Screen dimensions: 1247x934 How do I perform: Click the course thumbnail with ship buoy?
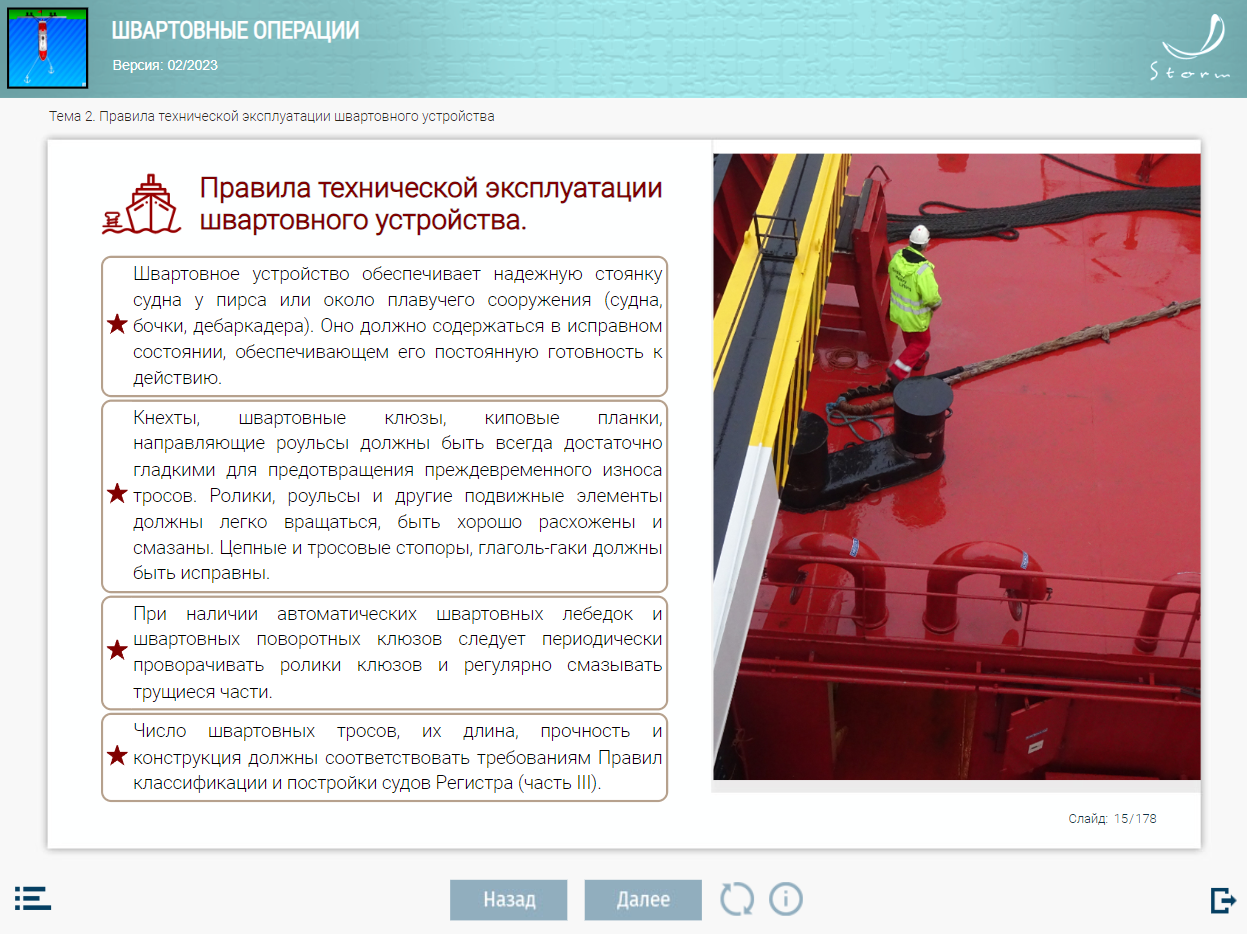pyautogui.click(x=48, y=48)
